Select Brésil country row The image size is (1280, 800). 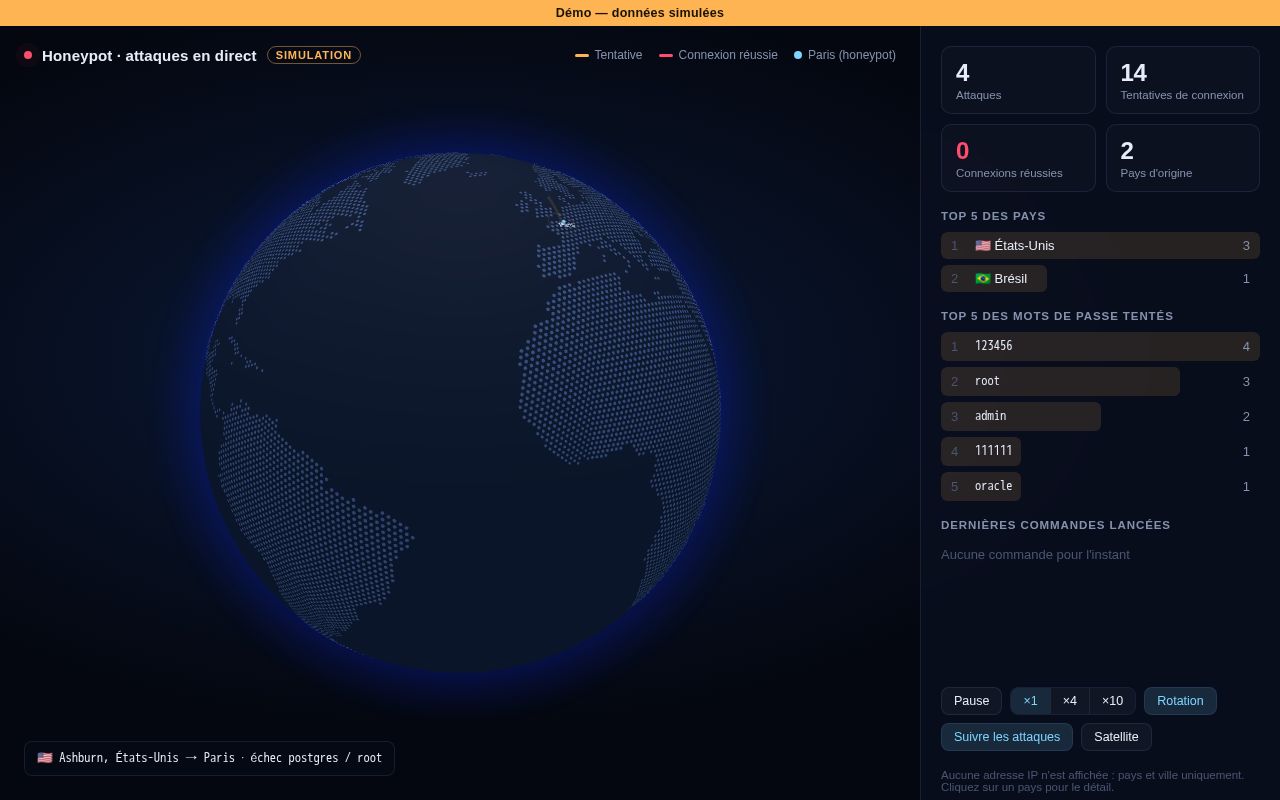click(x=1100, y=279)
